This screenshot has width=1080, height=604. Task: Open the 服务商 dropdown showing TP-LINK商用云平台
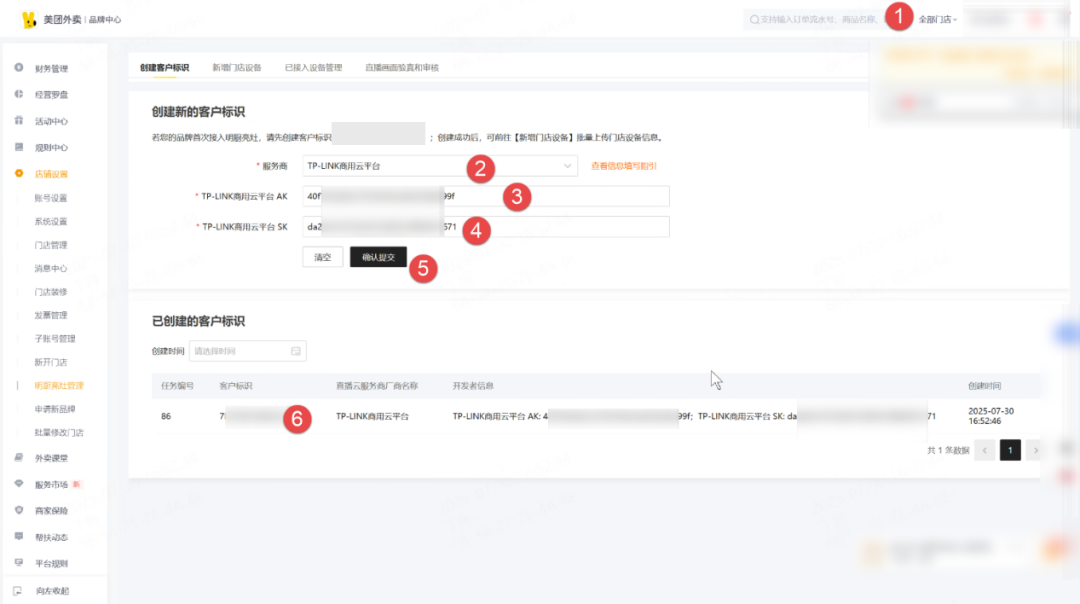point(440,166)
